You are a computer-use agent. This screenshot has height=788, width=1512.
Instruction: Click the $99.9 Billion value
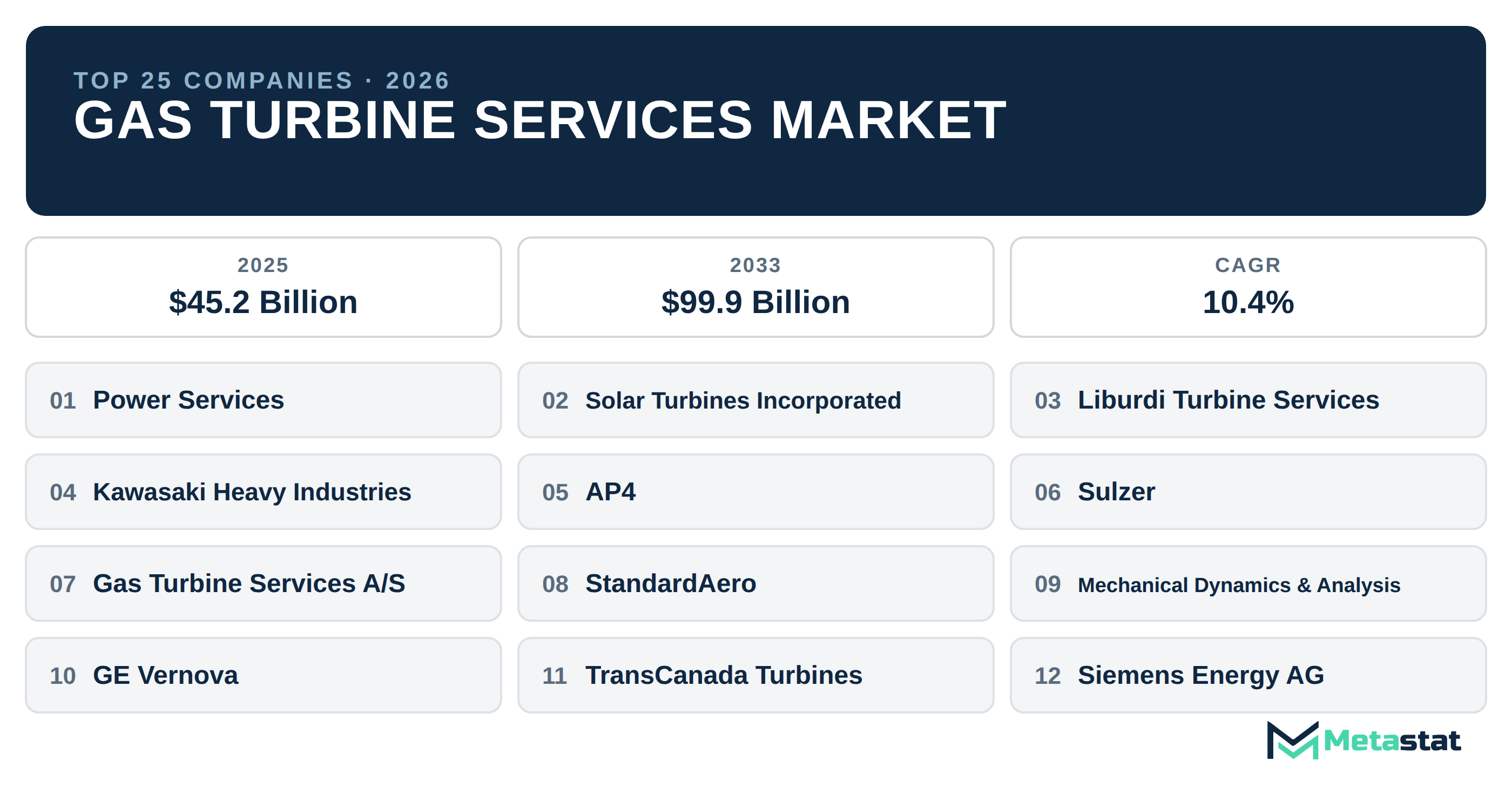click(755, 302)
